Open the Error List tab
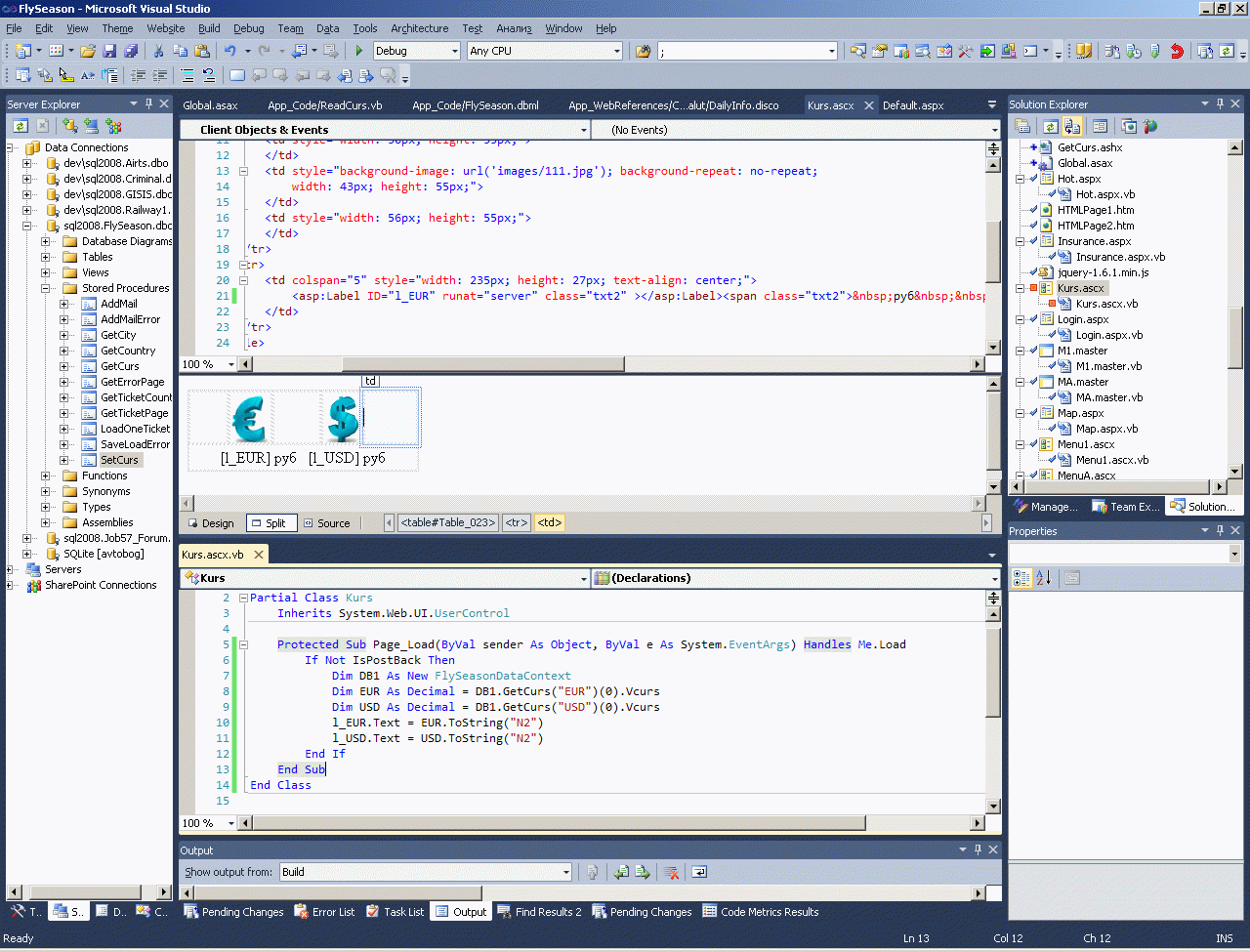1250x952 pixels. pyautogui.click(x=324, y=912)
